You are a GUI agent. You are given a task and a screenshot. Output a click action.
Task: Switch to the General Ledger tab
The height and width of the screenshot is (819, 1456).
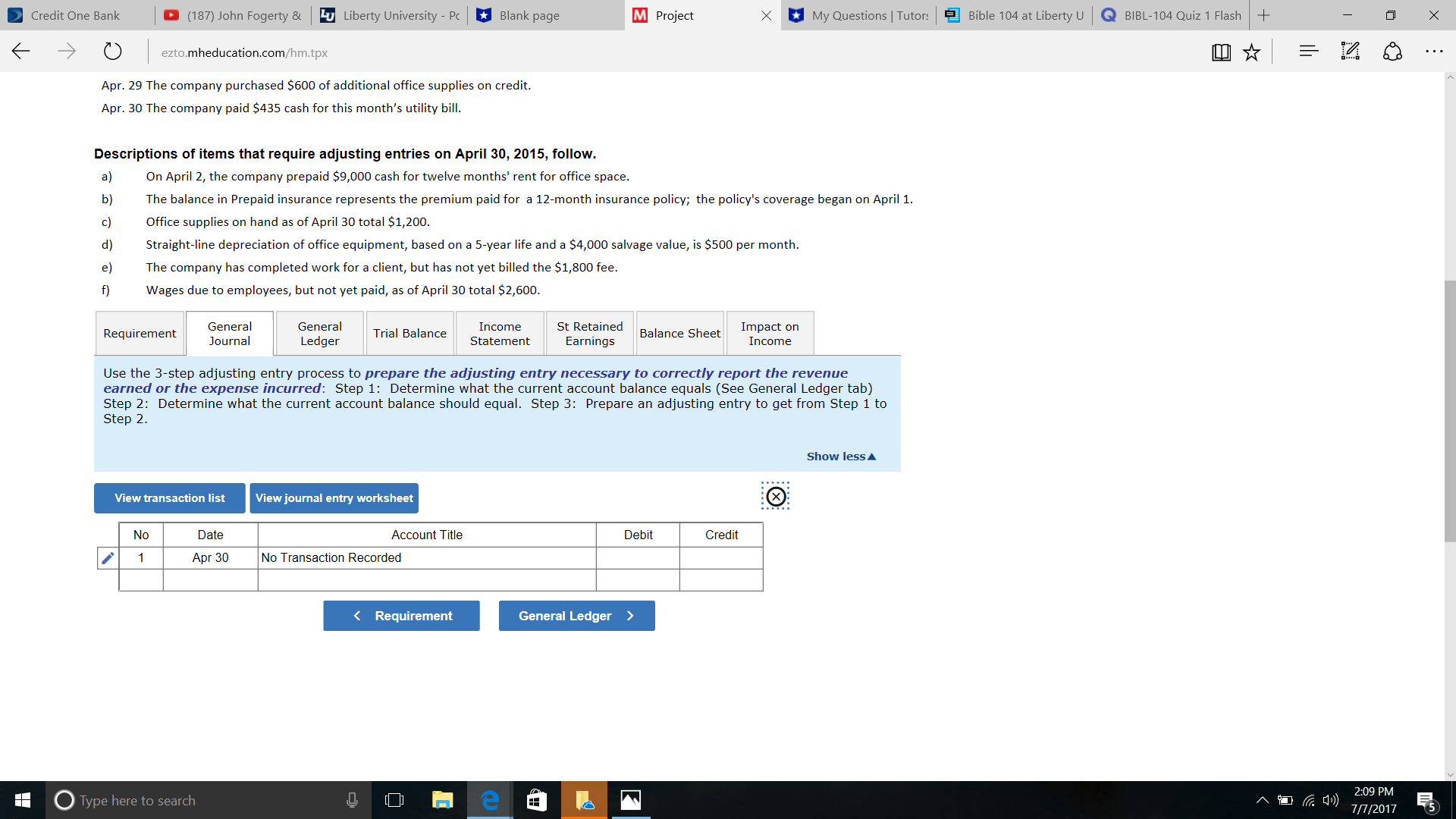(x=319, y=334)
